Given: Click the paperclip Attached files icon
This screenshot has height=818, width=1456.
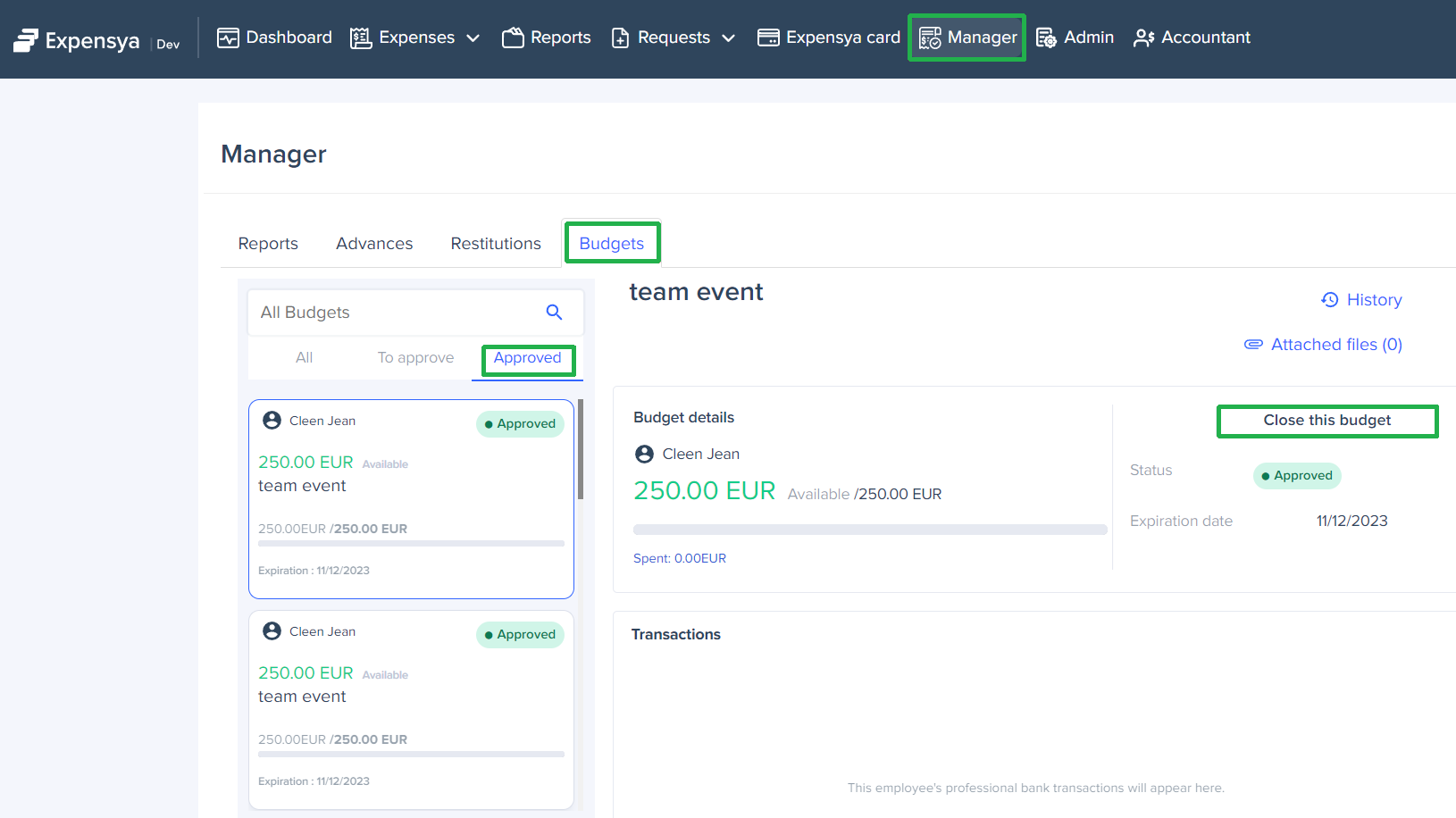Looking at the screenshot, I should point(1253,345).
